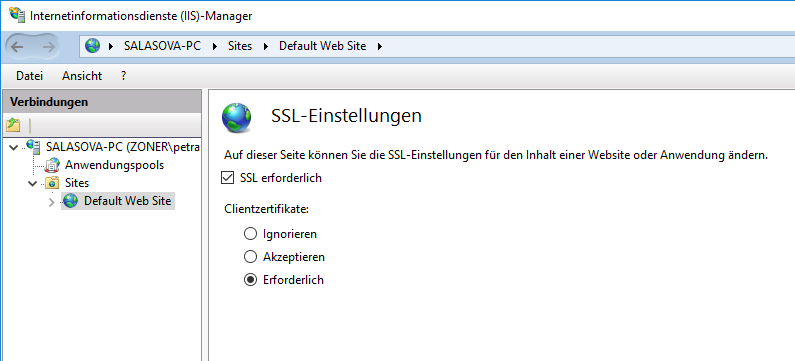This screenshot has width=795, height=361.
Task: Click the large SSL-Einstellungen globe icon
Action: 236,118
